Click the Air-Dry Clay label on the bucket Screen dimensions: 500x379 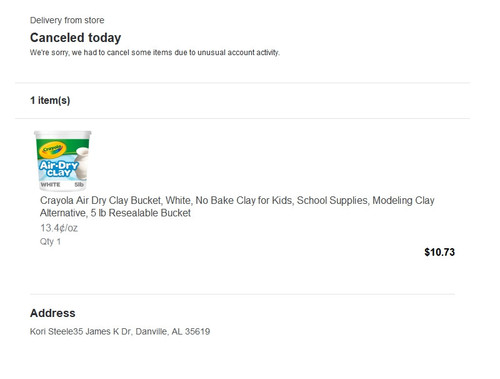coord(59,169)
